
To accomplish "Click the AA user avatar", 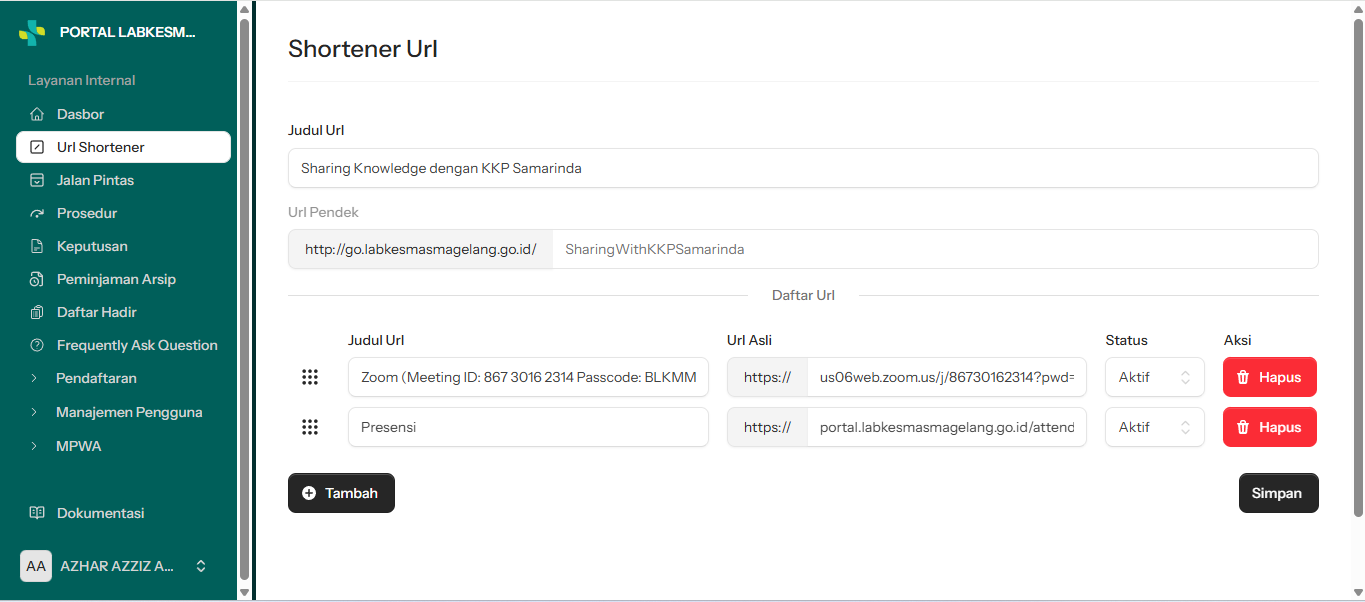I will click(36, 566).
